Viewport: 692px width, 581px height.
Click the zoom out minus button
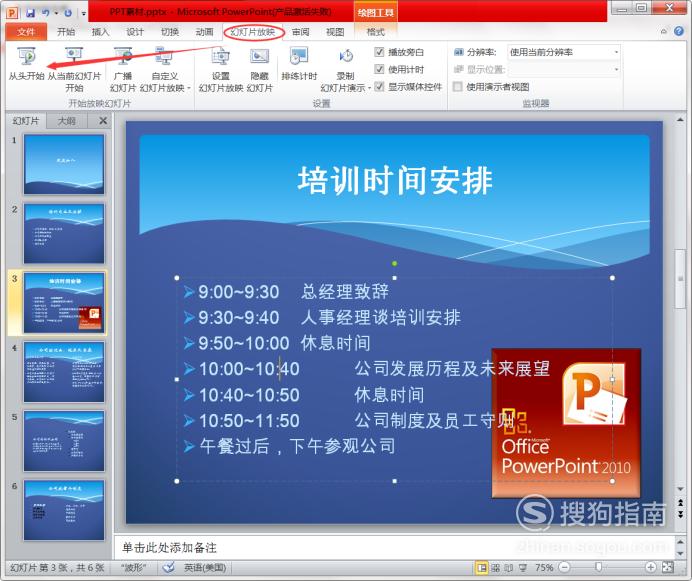pyautogui.click(x=564, y=567)
